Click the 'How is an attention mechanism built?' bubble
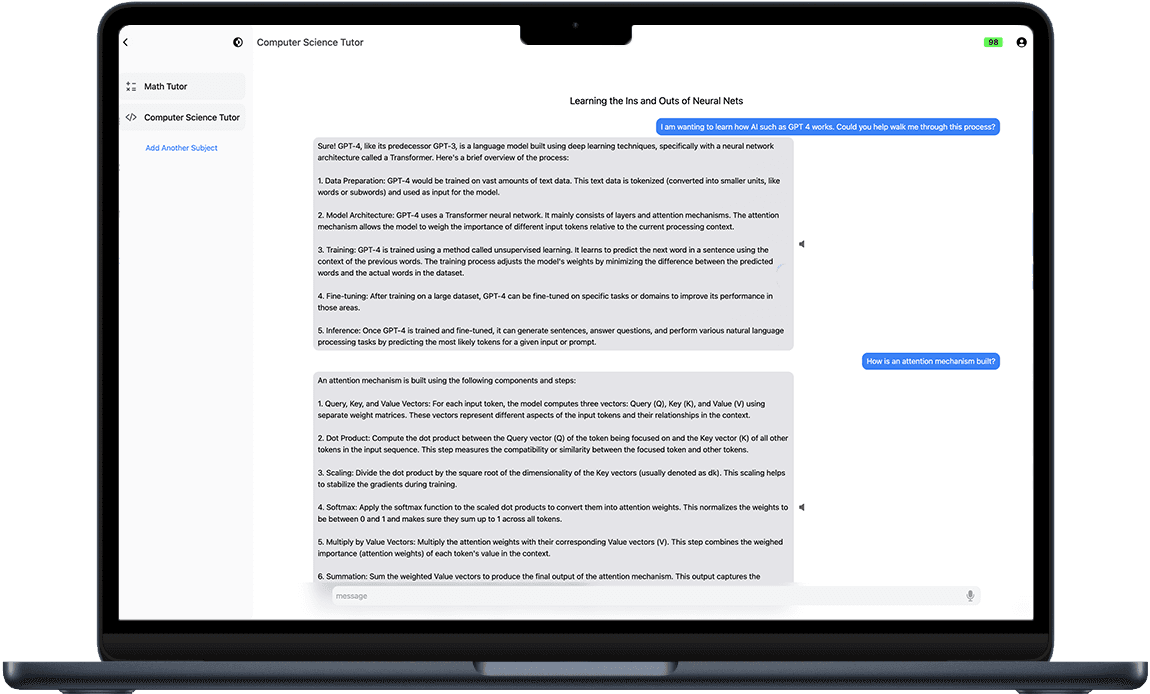 coord(930,361)
